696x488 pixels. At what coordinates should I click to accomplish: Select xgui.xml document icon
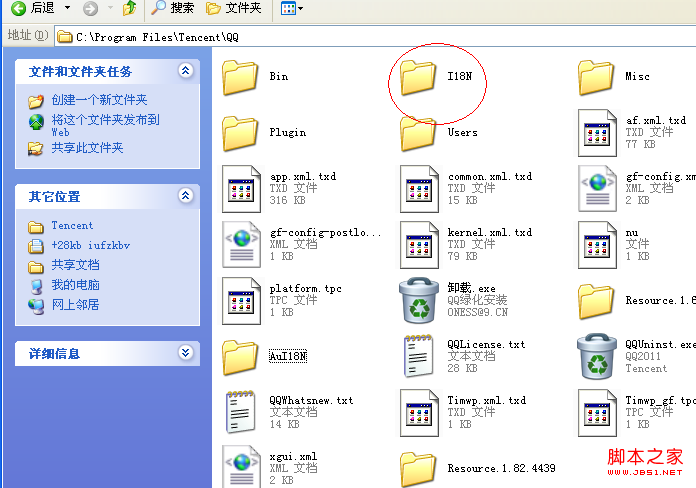241,466
